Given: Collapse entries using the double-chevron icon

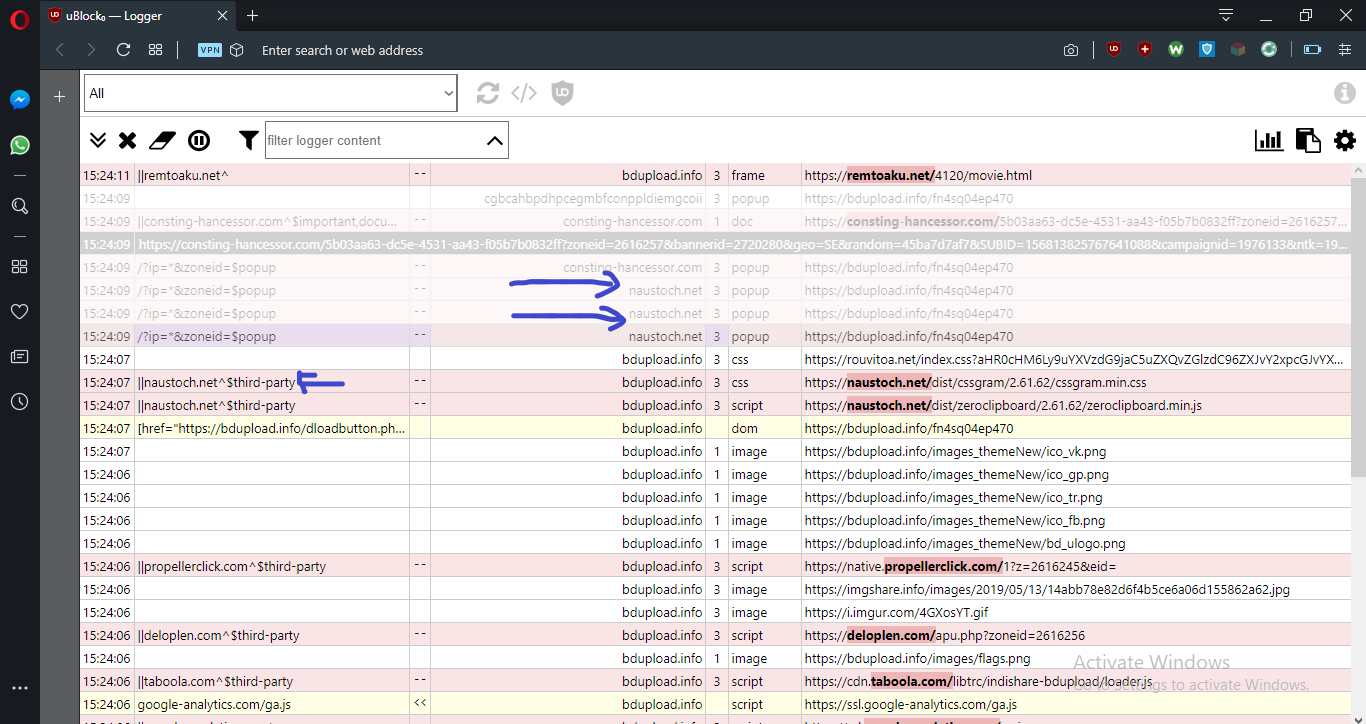Looking at the screenshot, I should click(97, 140).
